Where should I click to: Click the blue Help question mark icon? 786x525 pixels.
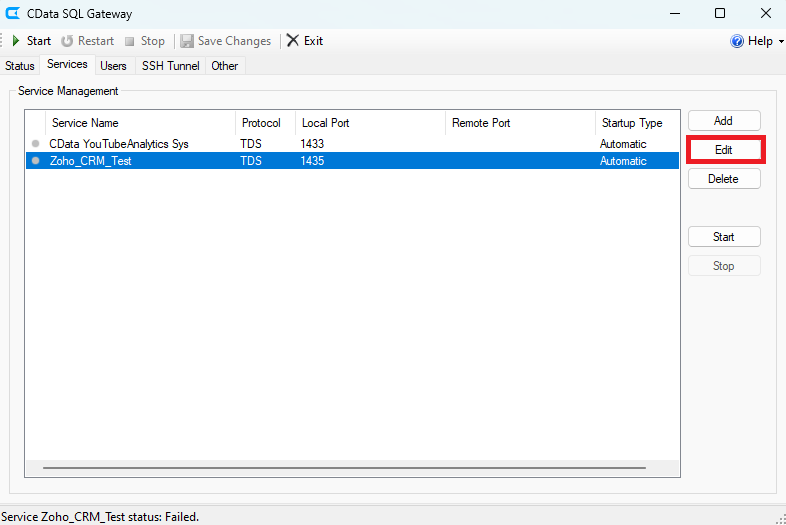click(x=737, y=41)
